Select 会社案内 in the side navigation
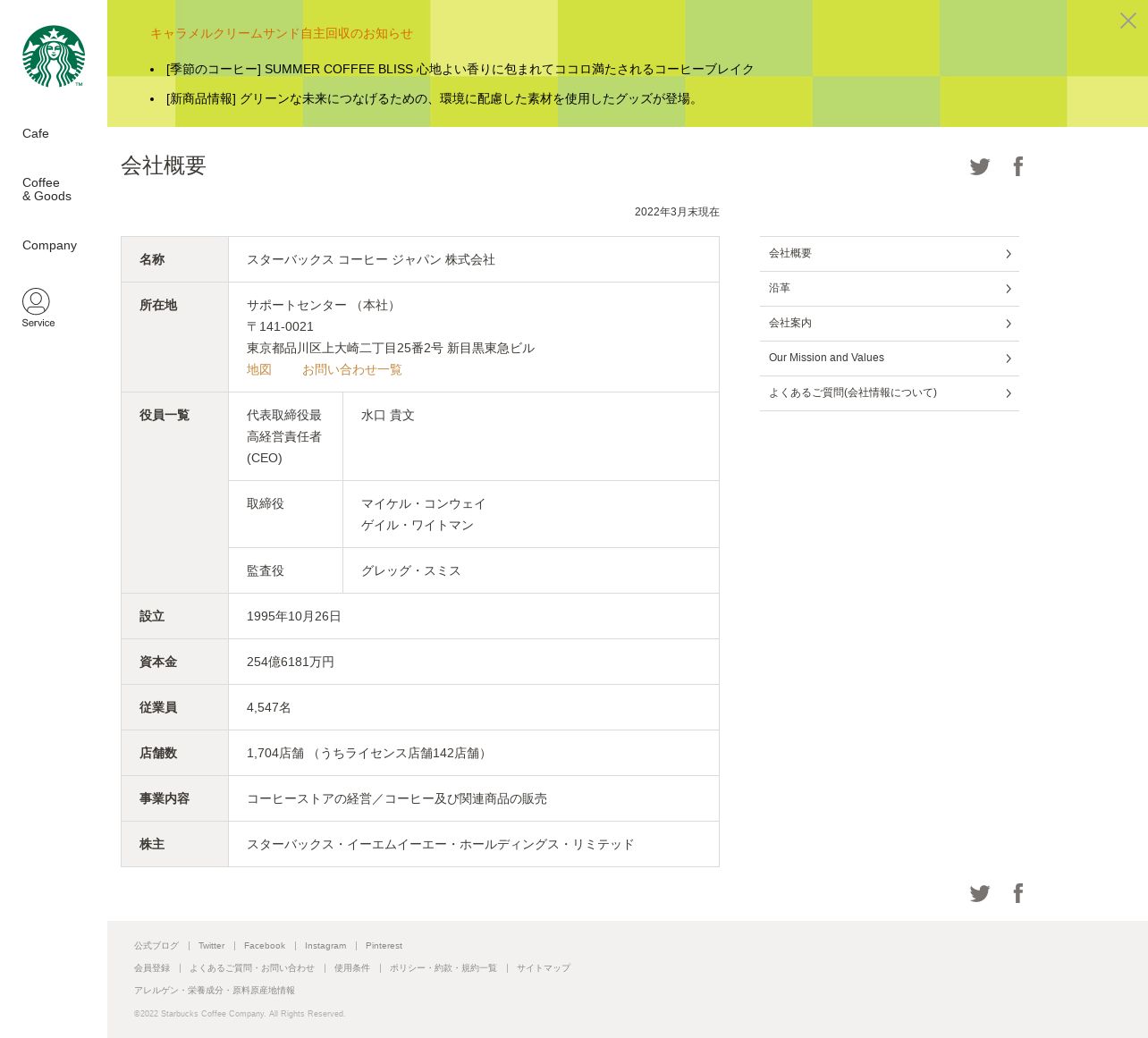The height and width of the screenshot is (1038, 1148). [x=890, y=324]
